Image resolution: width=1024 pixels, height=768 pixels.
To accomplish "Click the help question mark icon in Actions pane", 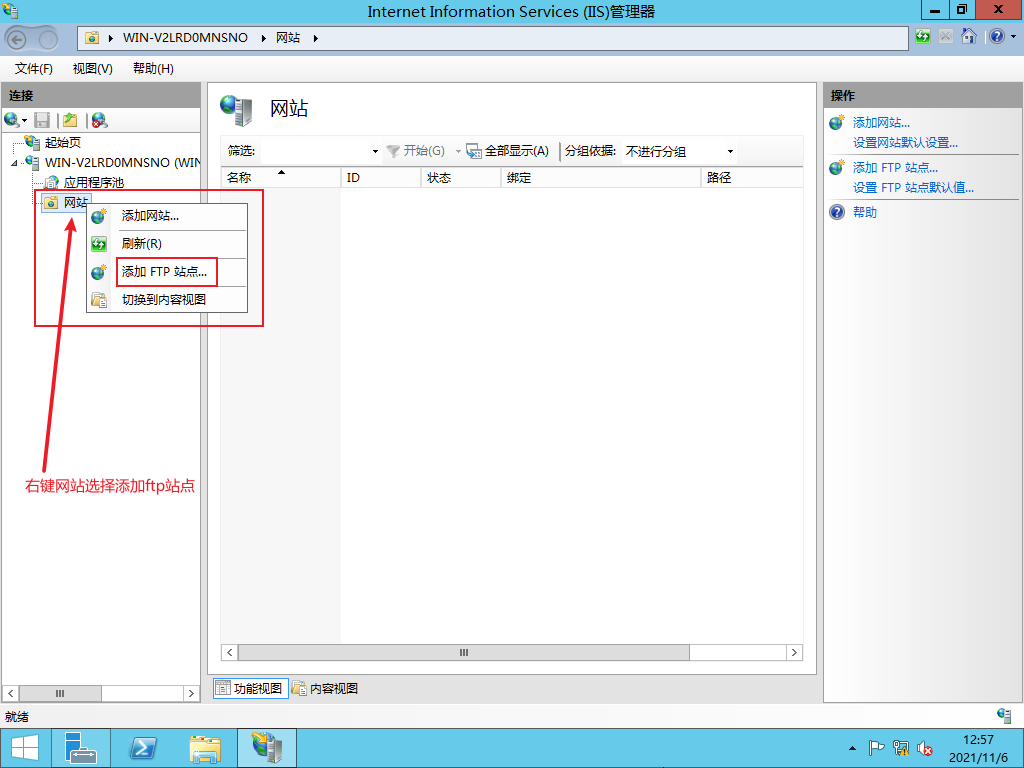I will click(x=837, y=212).
